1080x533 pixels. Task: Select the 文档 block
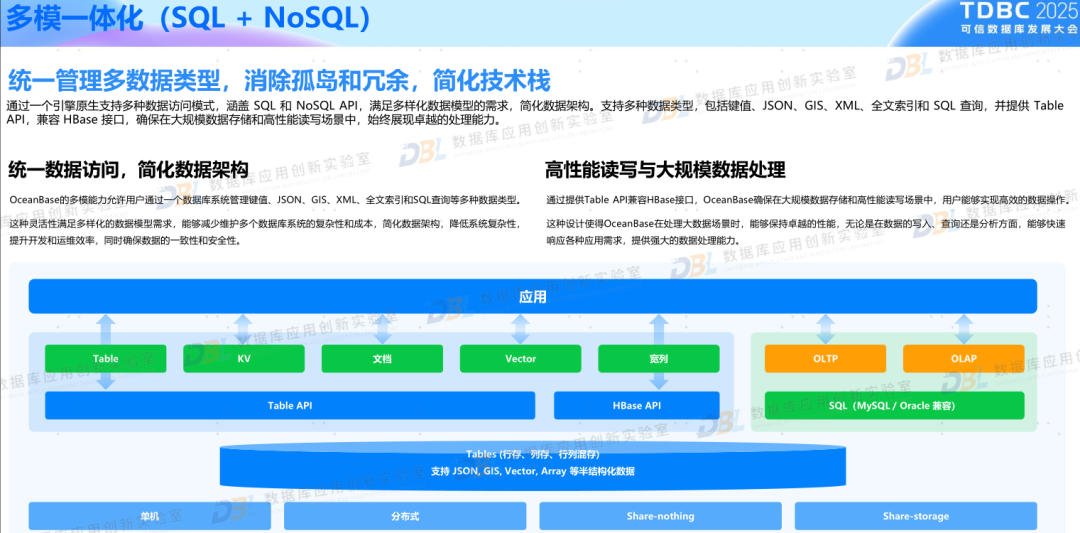click(x=382, y=359)
